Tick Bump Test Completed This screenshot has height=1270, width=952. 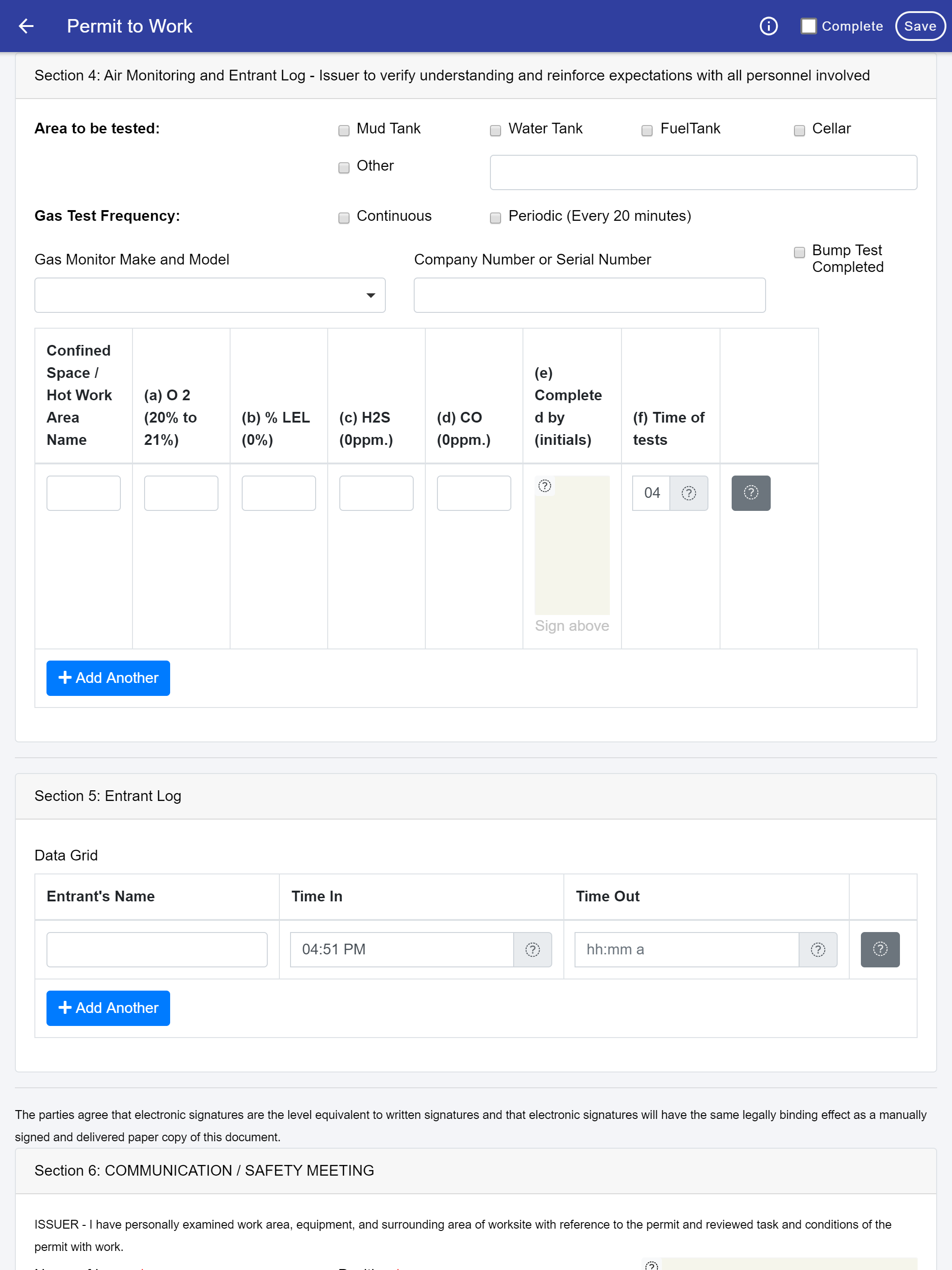coord(799,252)
